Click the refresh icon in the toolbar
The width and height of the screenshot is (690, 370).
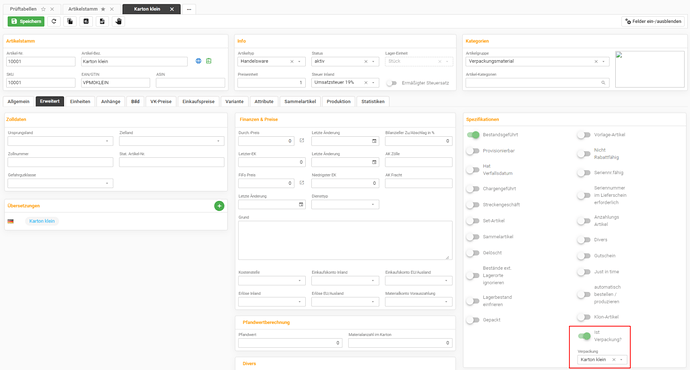coord(54,21)
